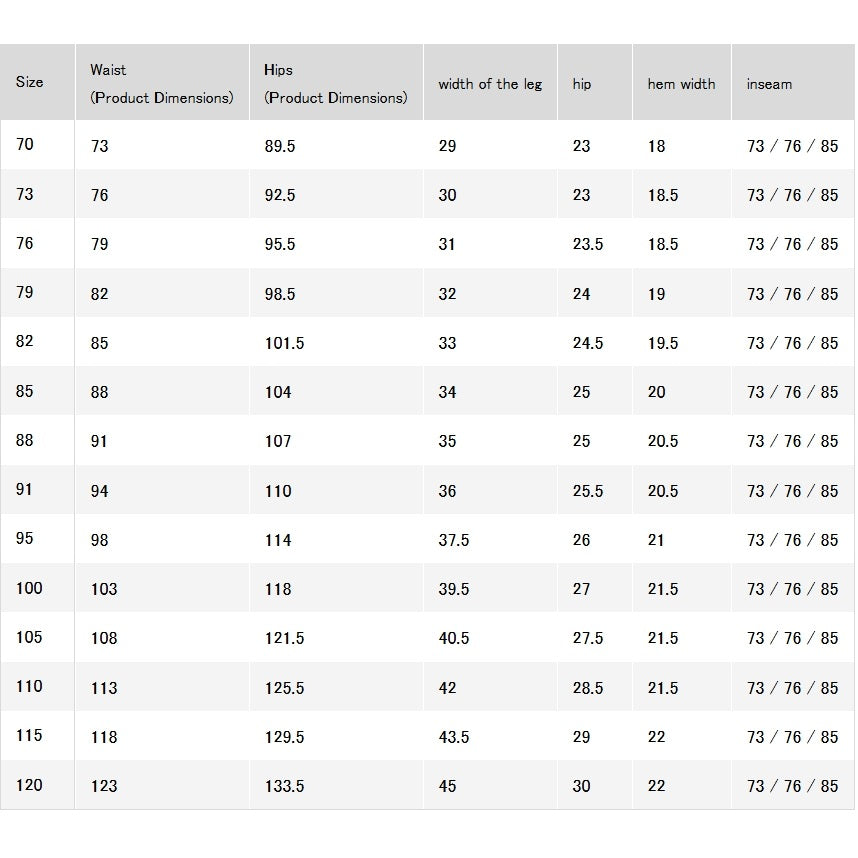Click the hem width column header
This screenshot has width=858, height=858.
tap(681, 84)
